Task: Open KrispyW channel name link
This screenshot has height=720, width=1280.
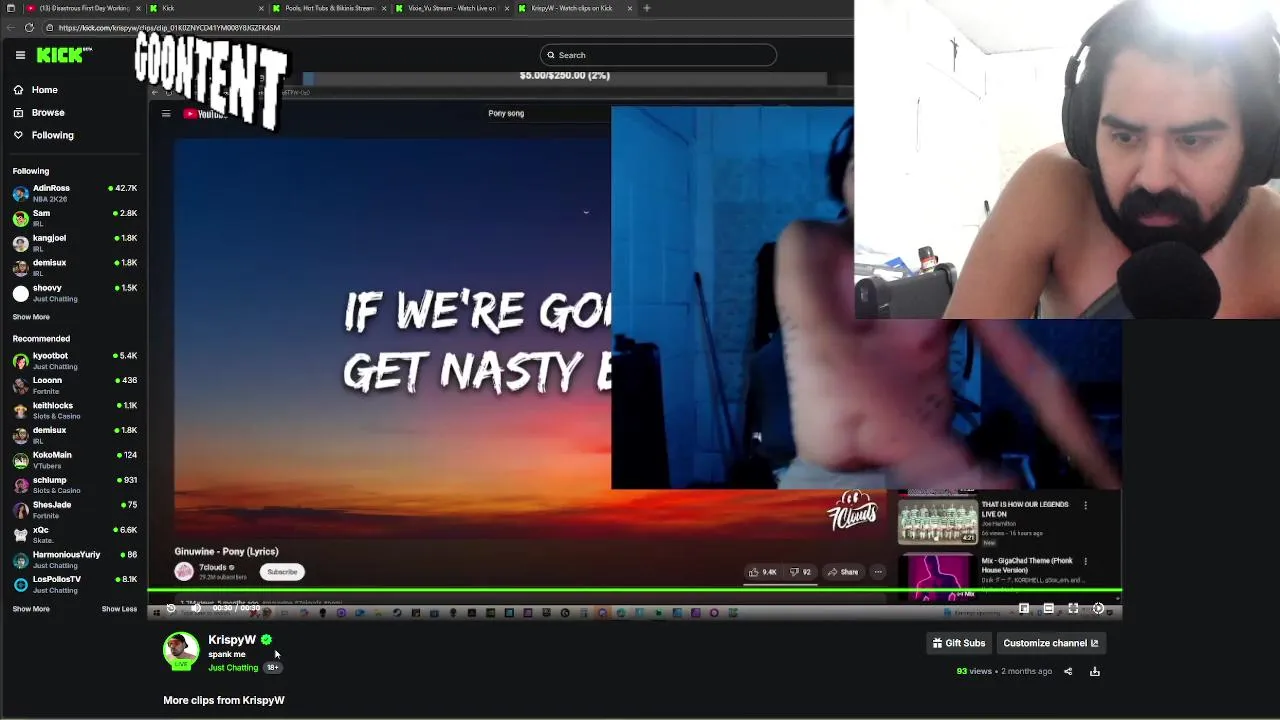Action: (x=232, y=640)
